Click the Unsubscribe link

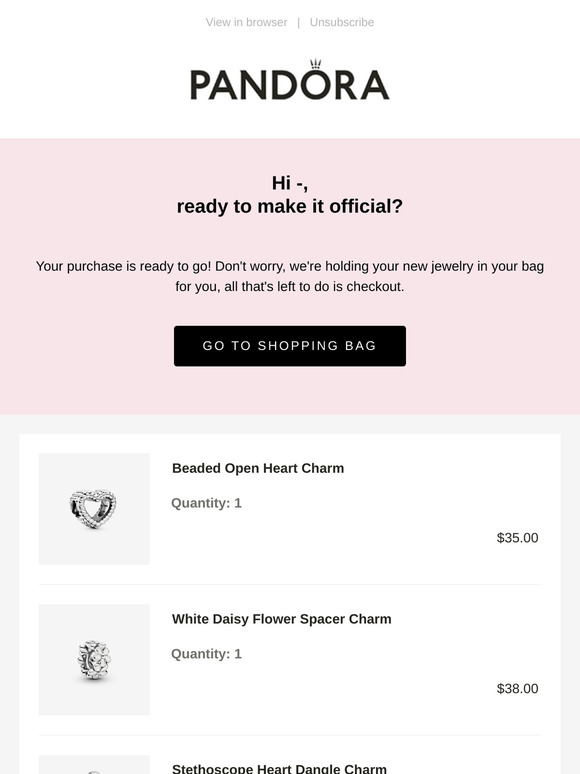[342, 22]
